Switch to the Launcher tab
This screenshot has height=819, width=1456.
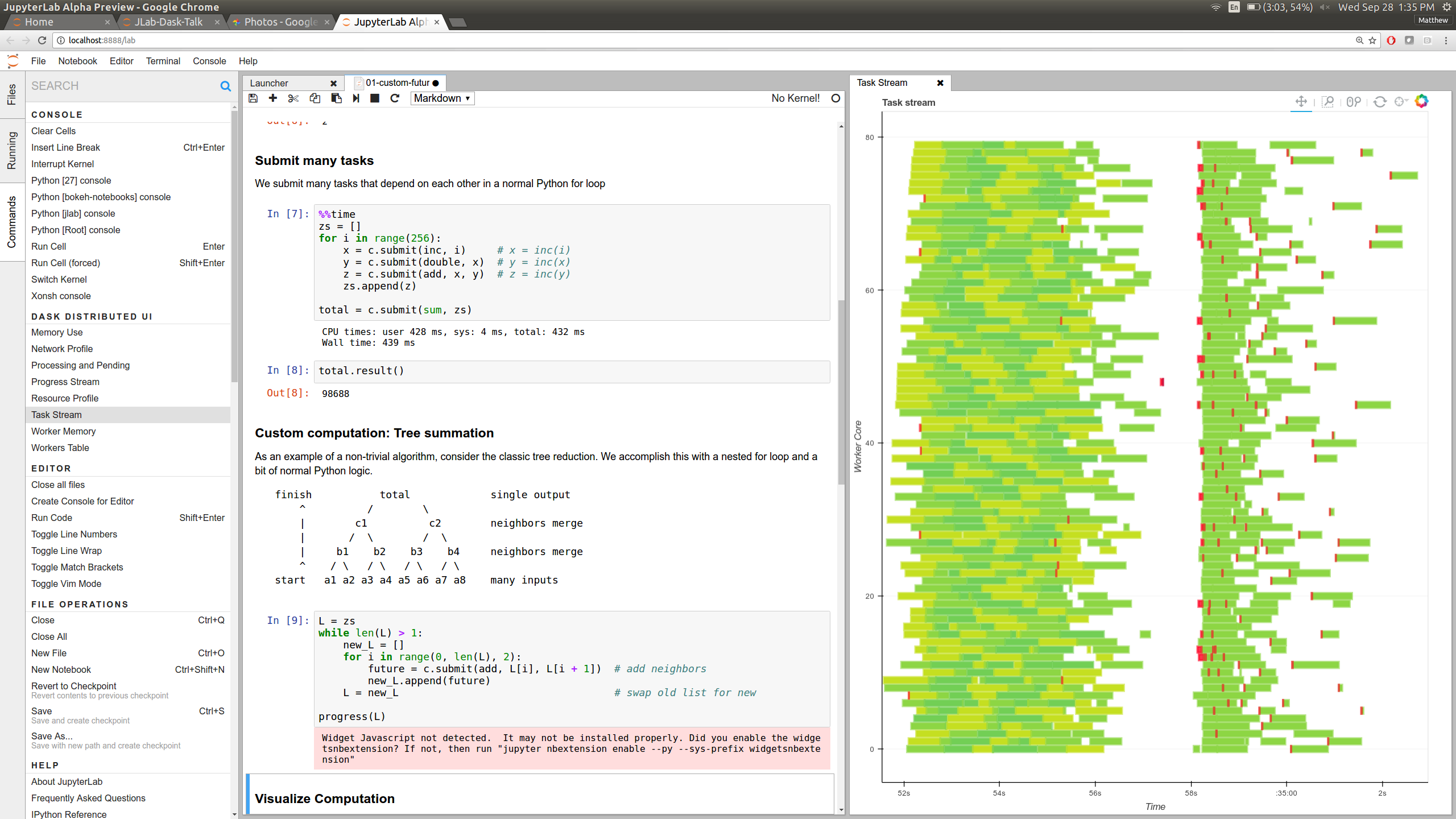coord(269,83)
